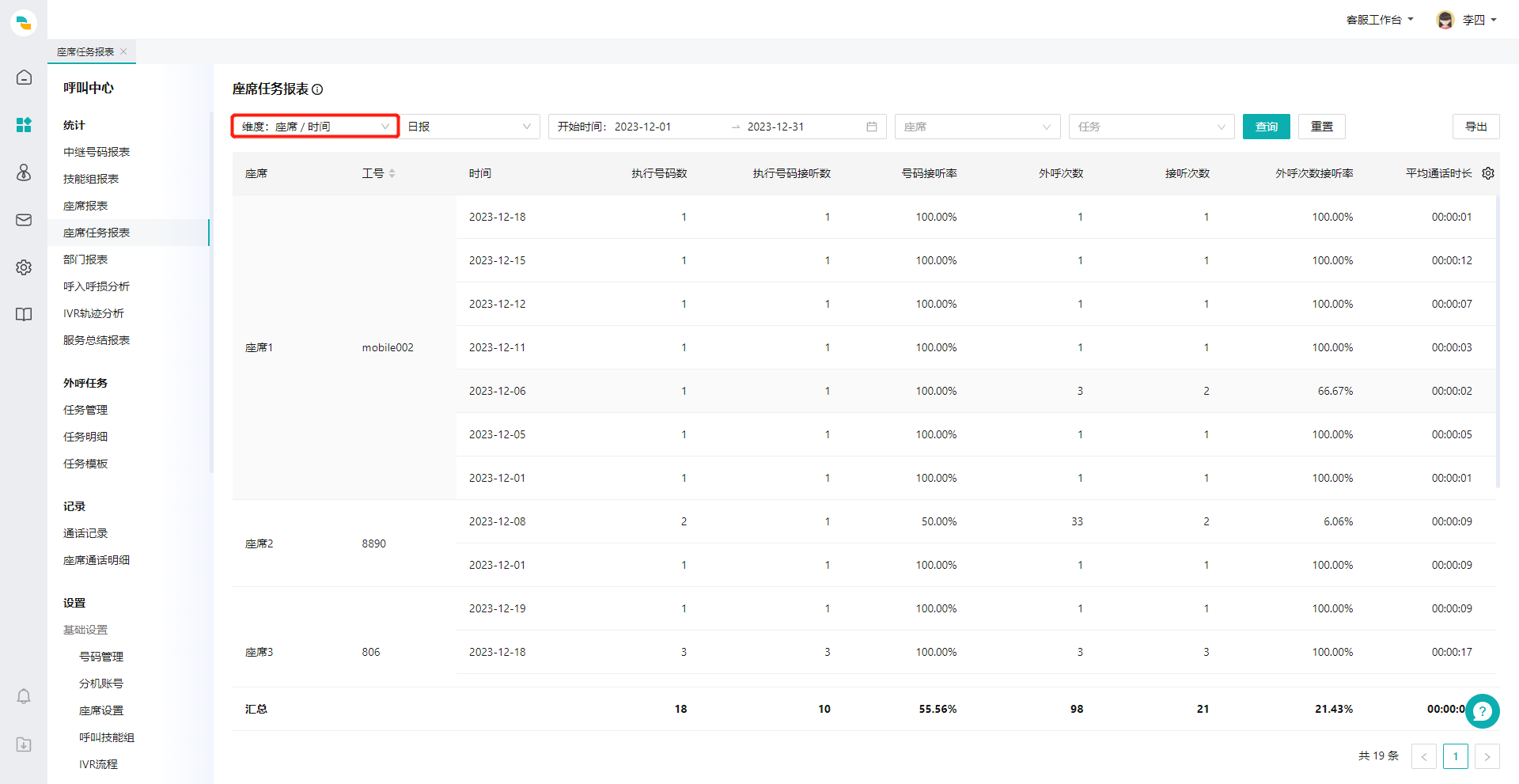Click the user avatar 李四
The image size is (1519, 784).
click(x=1445, y=20)
